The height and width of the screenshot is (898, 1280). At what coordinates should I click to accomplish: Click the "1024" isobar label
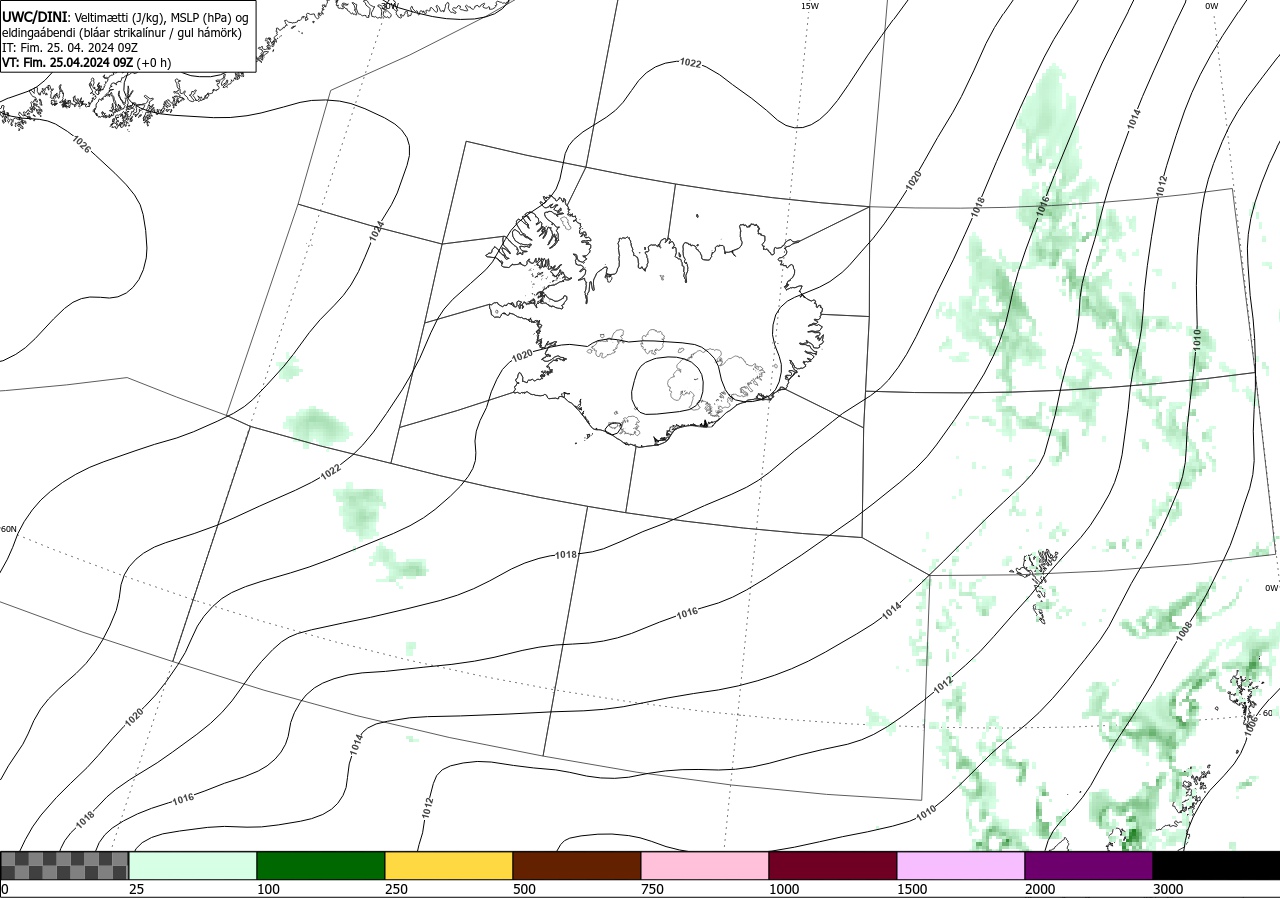376,231
